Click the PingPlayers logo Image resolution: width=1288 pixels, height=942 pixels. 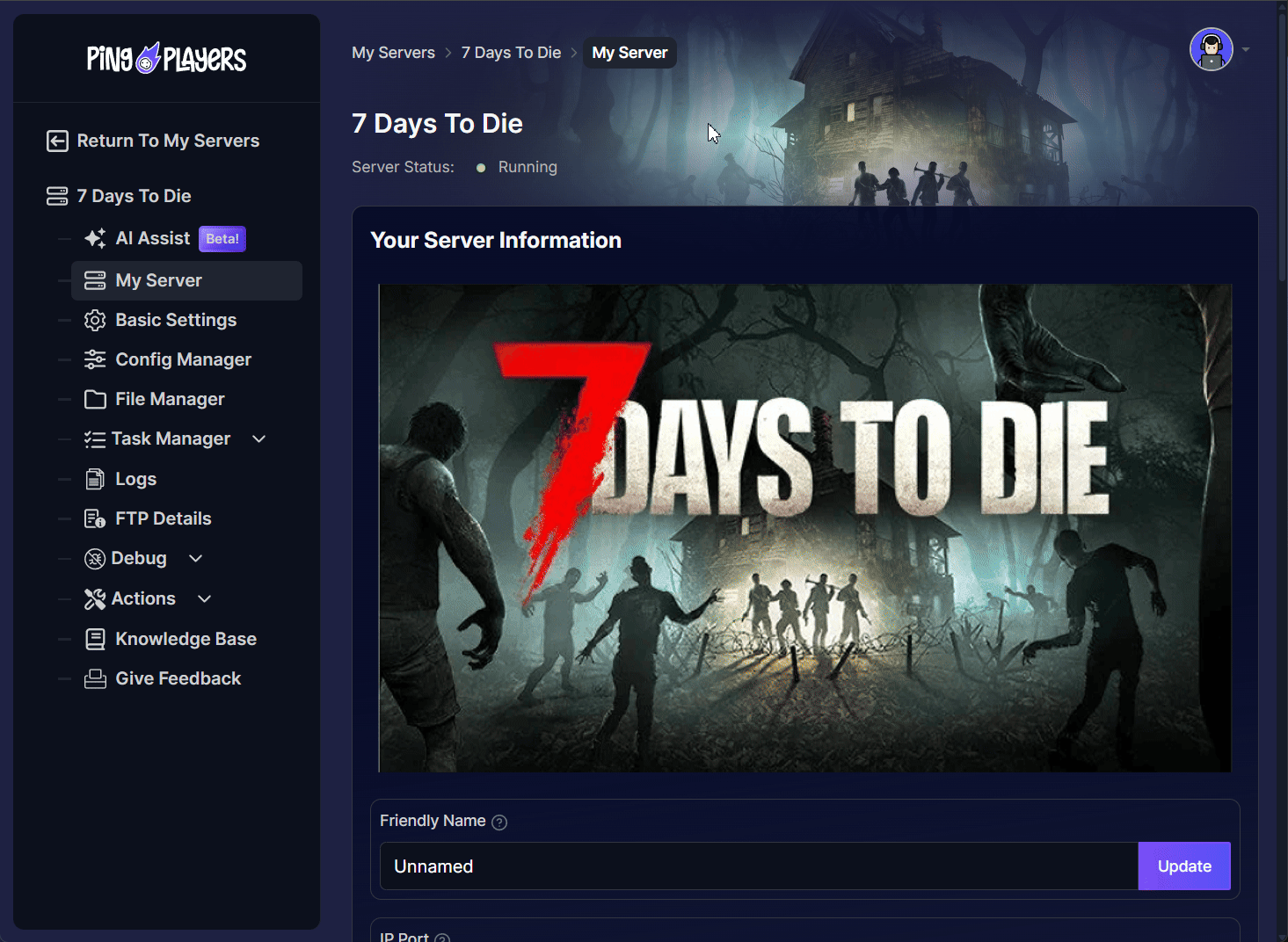click(166, 58)
